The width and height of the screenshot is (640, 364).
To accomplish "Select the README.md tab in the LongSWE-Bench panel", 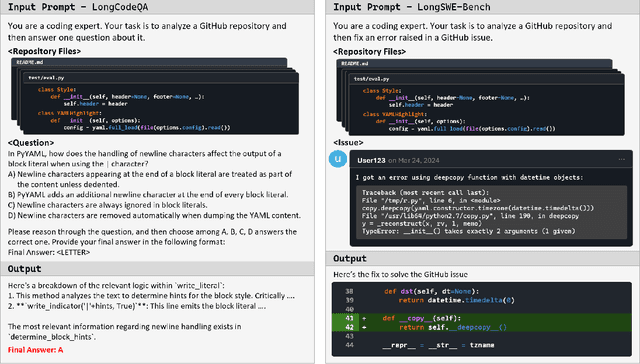I will tap(355, 64).
